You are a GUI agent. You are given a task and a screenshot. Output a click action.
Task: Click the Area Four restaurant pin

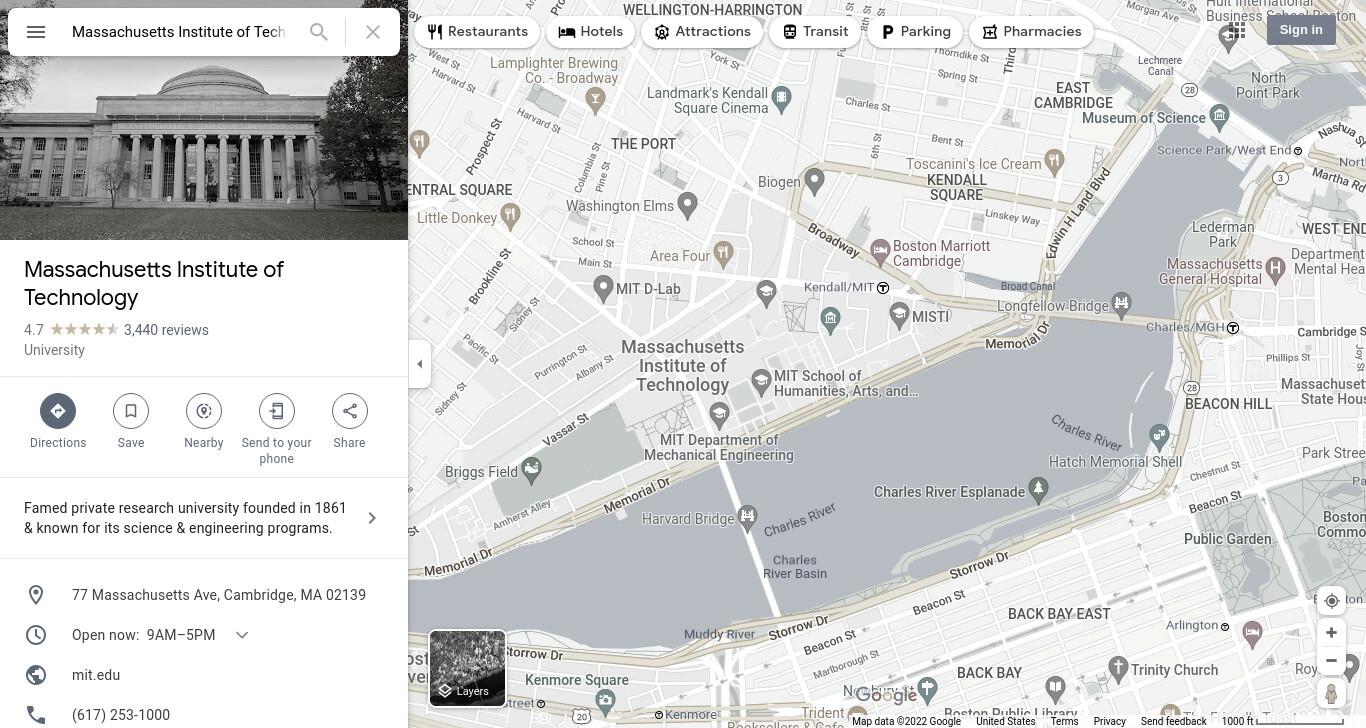point(724,252)
